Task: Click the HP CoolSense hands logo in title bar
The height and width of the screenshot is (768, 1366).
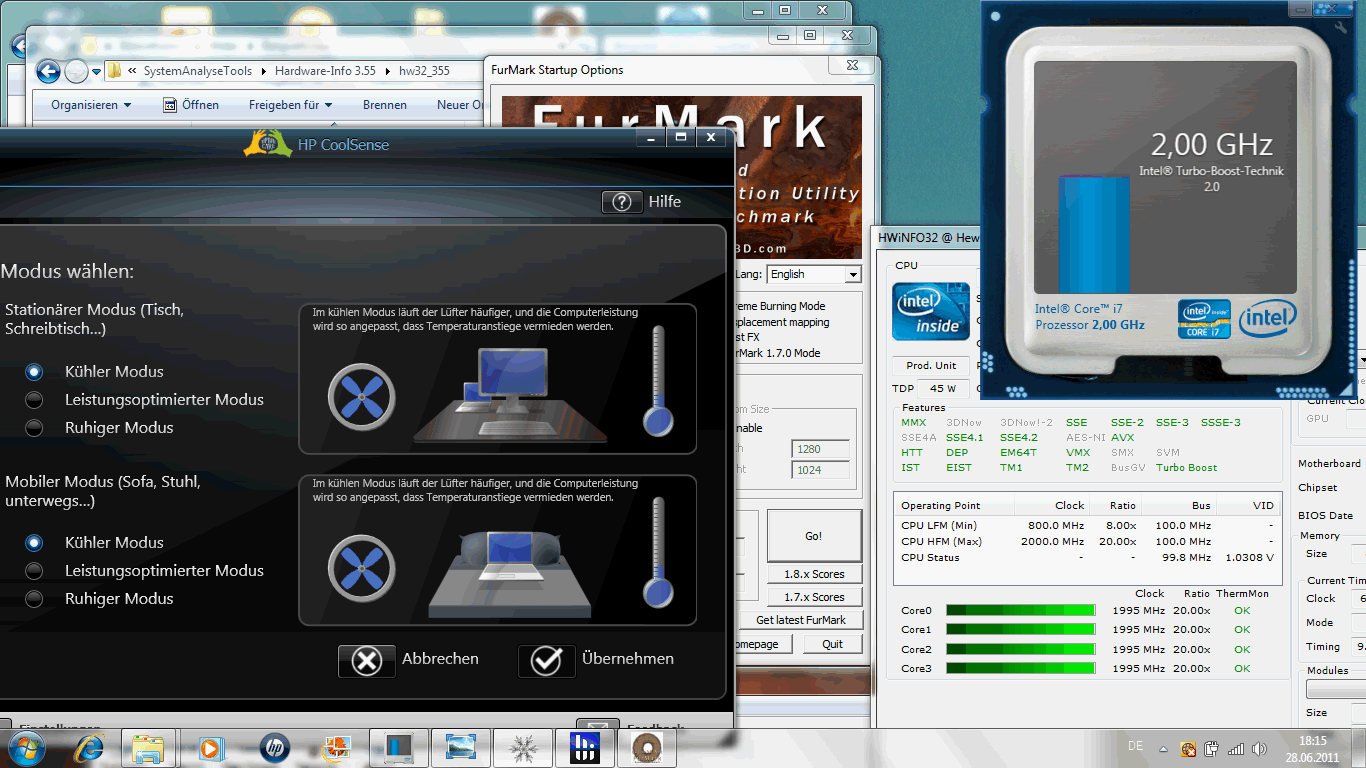Action: click(x=268, y=144)
